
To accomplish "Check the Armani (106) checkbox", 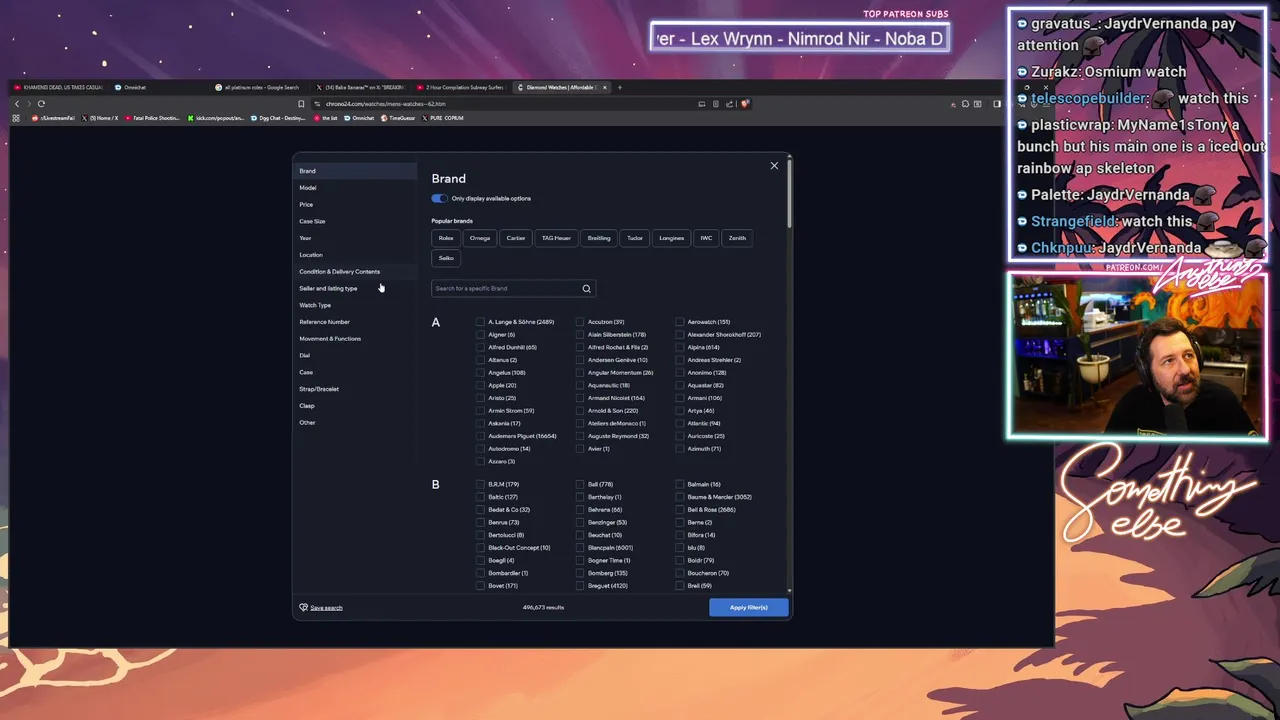I will pos(680,398).
